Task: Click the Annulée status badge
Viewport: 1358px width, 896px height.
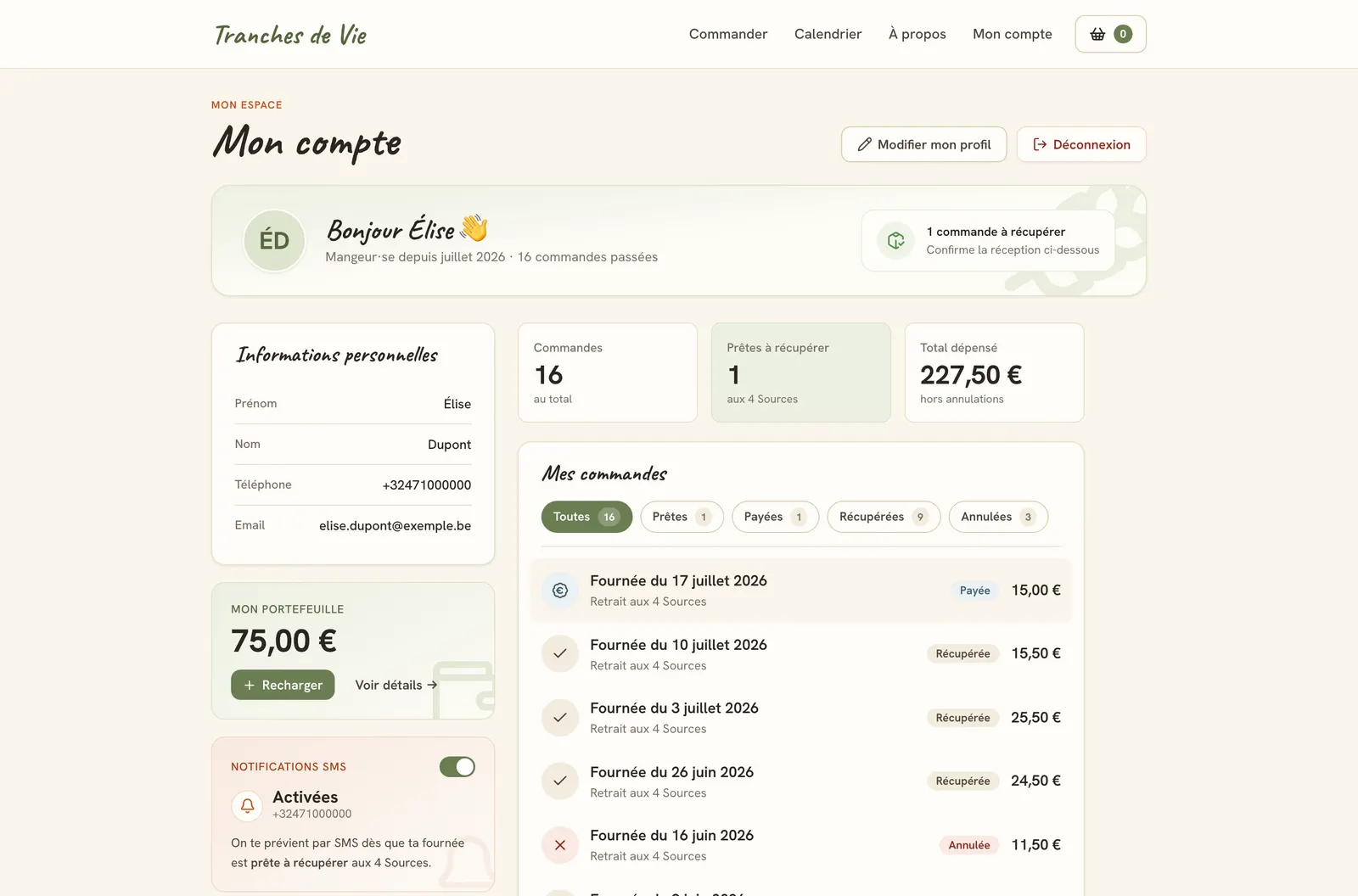Action: pyautogui.click(x=969, y=845)
